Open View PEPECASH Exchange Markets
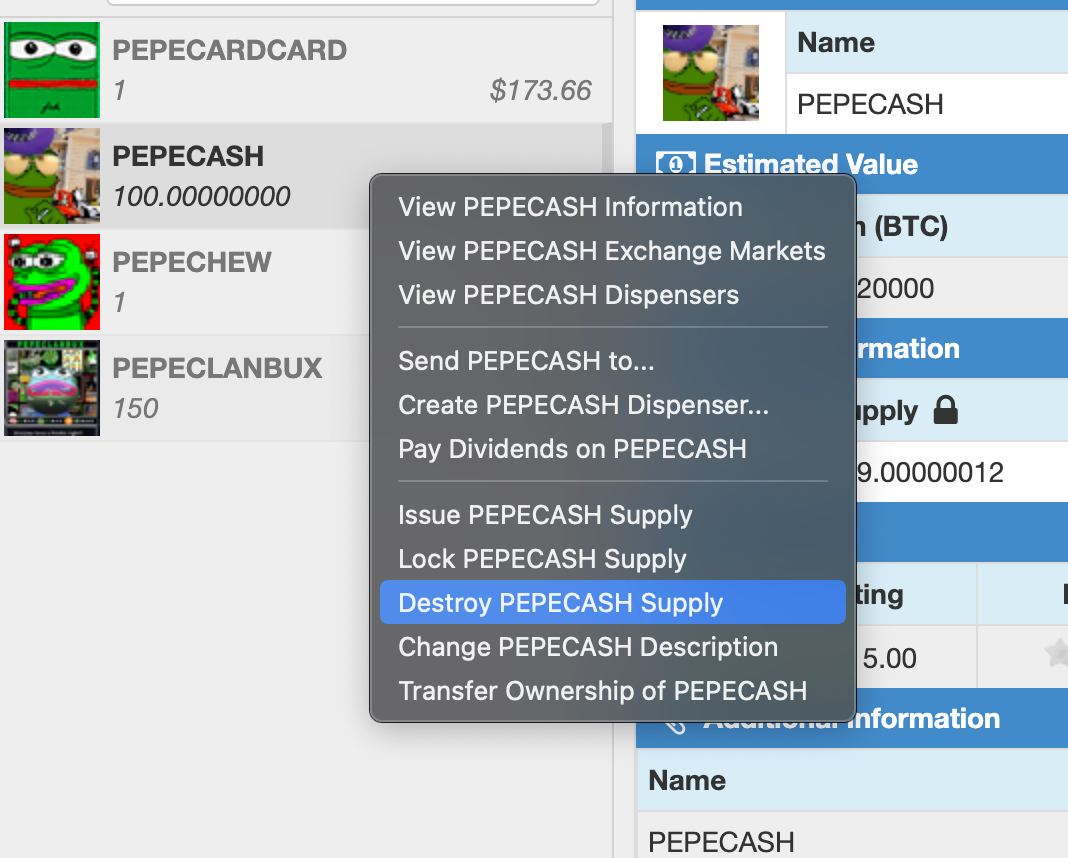The height and width of the screenshot is (858, 1068). (612, 251)
